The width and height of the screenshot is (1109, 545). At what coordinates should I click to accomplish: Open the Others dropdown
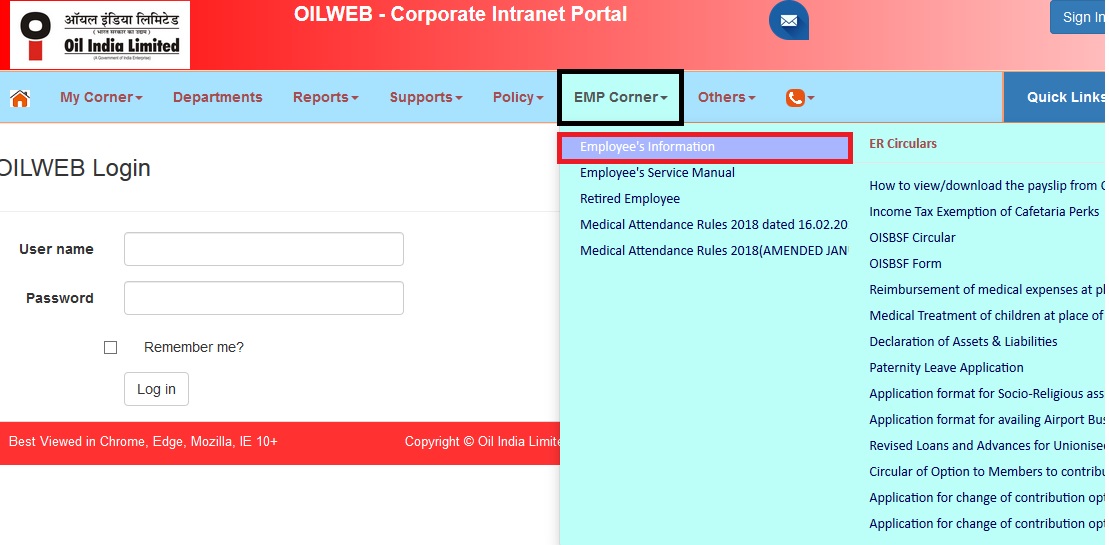tap(726, 98)
